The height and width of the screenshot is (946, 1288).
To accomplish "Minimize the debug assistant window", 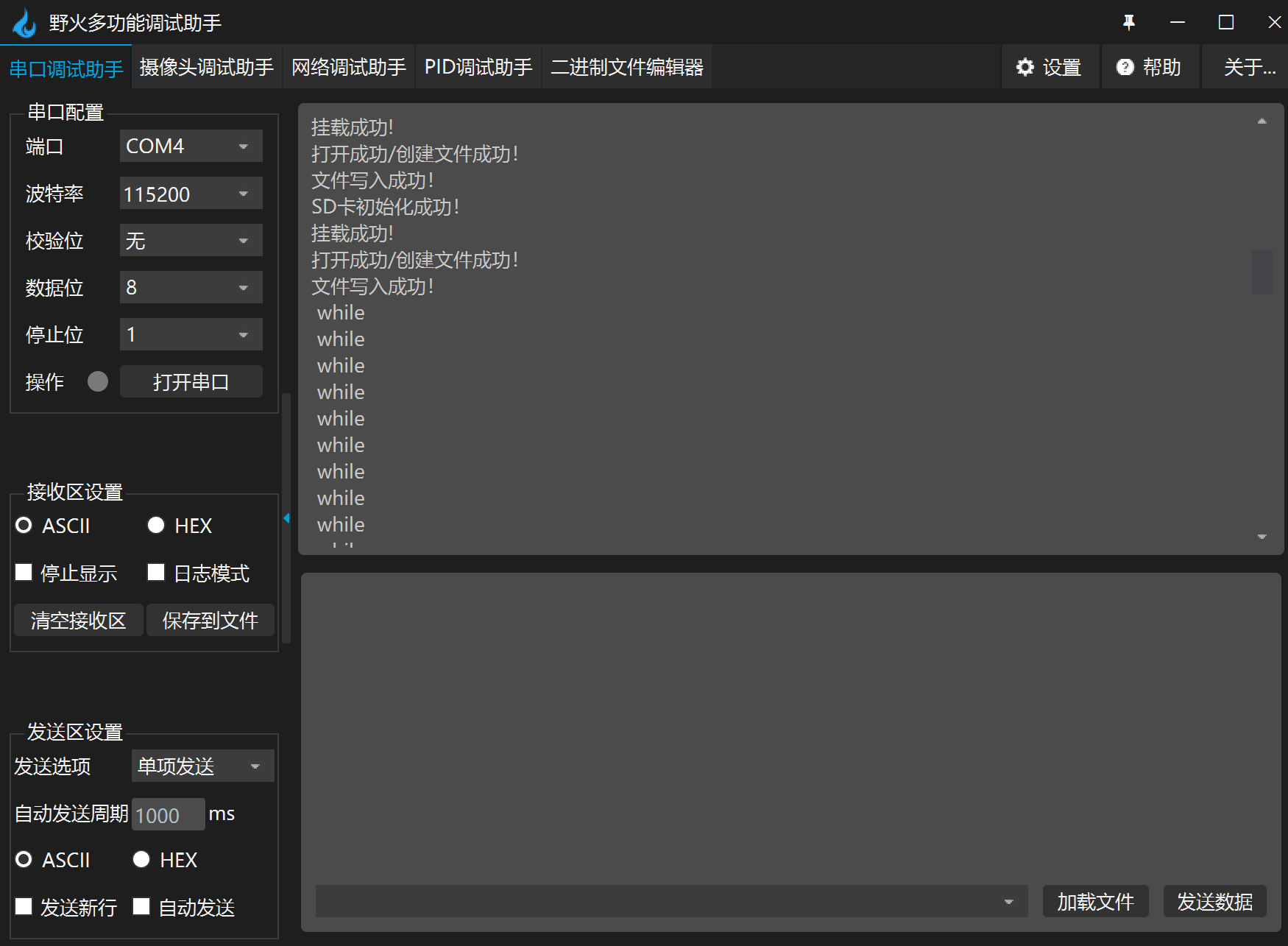I will (x=1178, y=23).
